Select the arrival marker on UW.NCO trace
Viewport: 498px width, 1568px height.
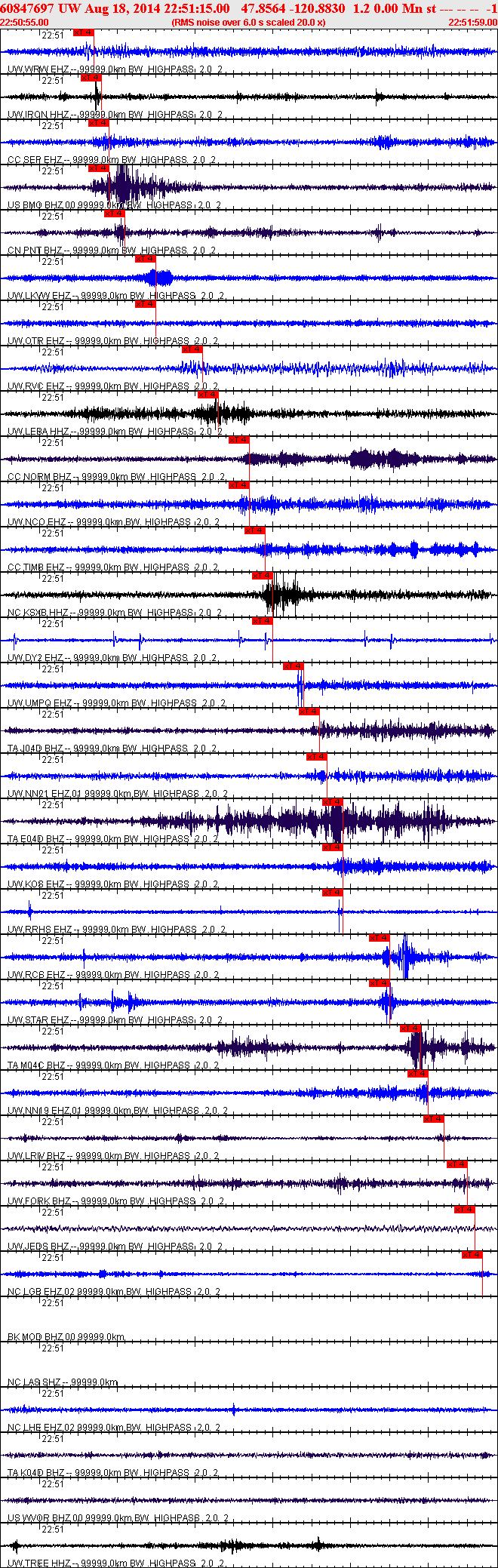[x=238, y=485]
